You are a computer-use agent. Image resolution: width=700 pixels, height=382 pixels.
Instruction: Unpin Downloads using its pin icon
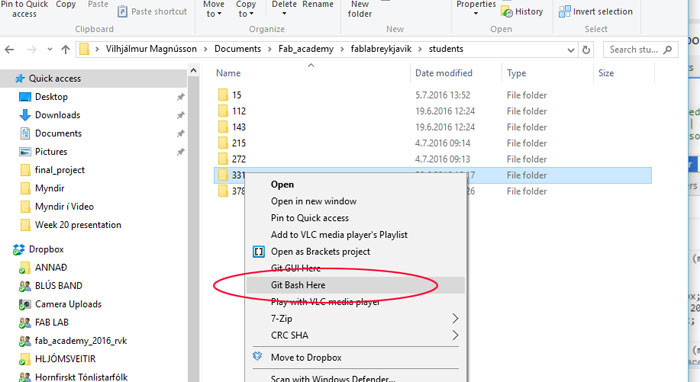[180, 115]
